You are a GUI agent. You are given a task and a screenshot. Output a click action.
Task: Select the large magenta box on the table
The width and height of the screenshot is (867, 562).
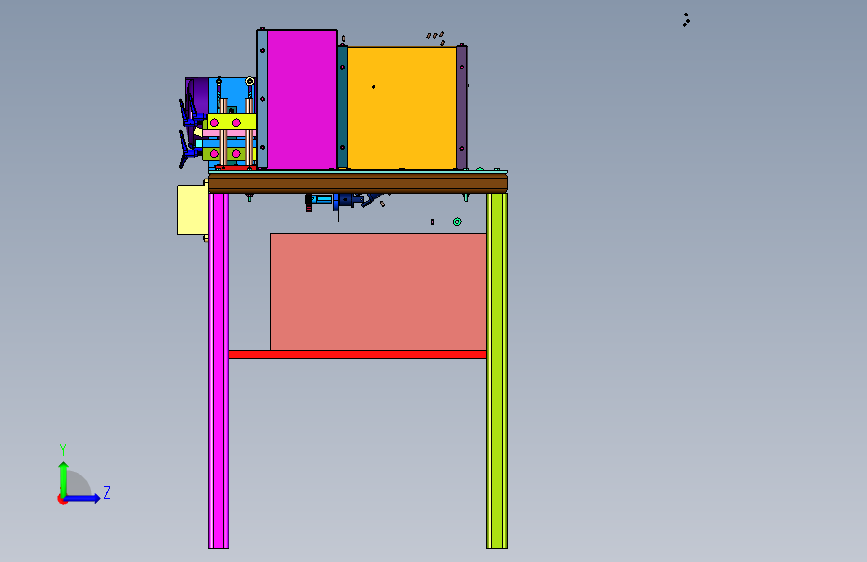[302, 100]
